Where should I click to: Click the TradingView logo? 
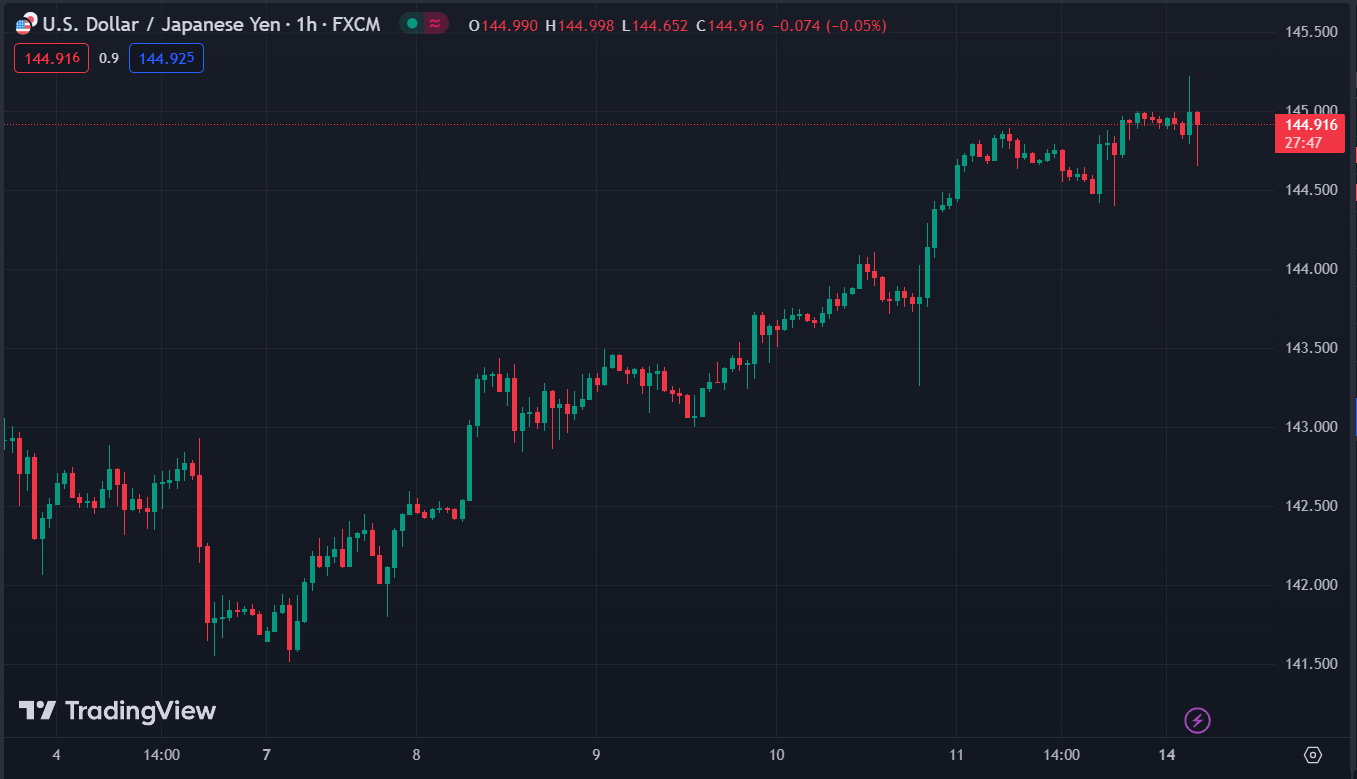tap(118, 711)
